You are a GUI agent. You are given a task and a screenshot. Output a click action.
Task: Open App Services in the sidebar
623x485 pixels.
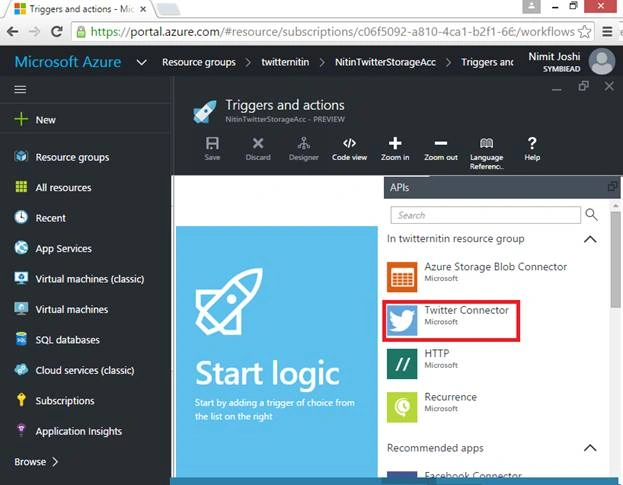64,249
